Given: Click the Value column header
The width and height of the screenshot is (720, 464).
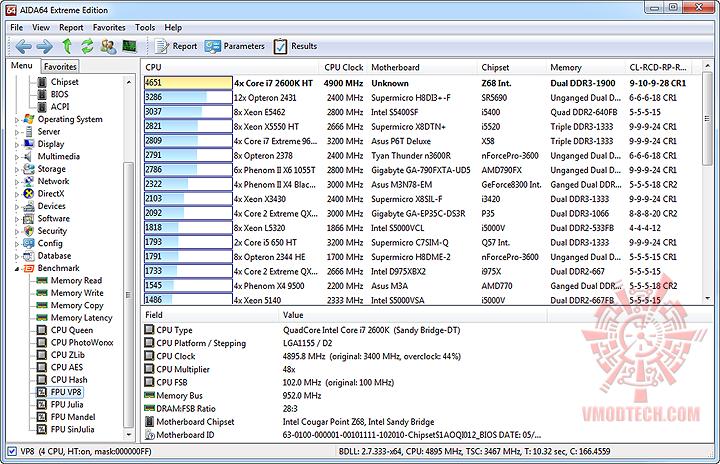Looking at the screenshot, I should click(x=412, y=315).
